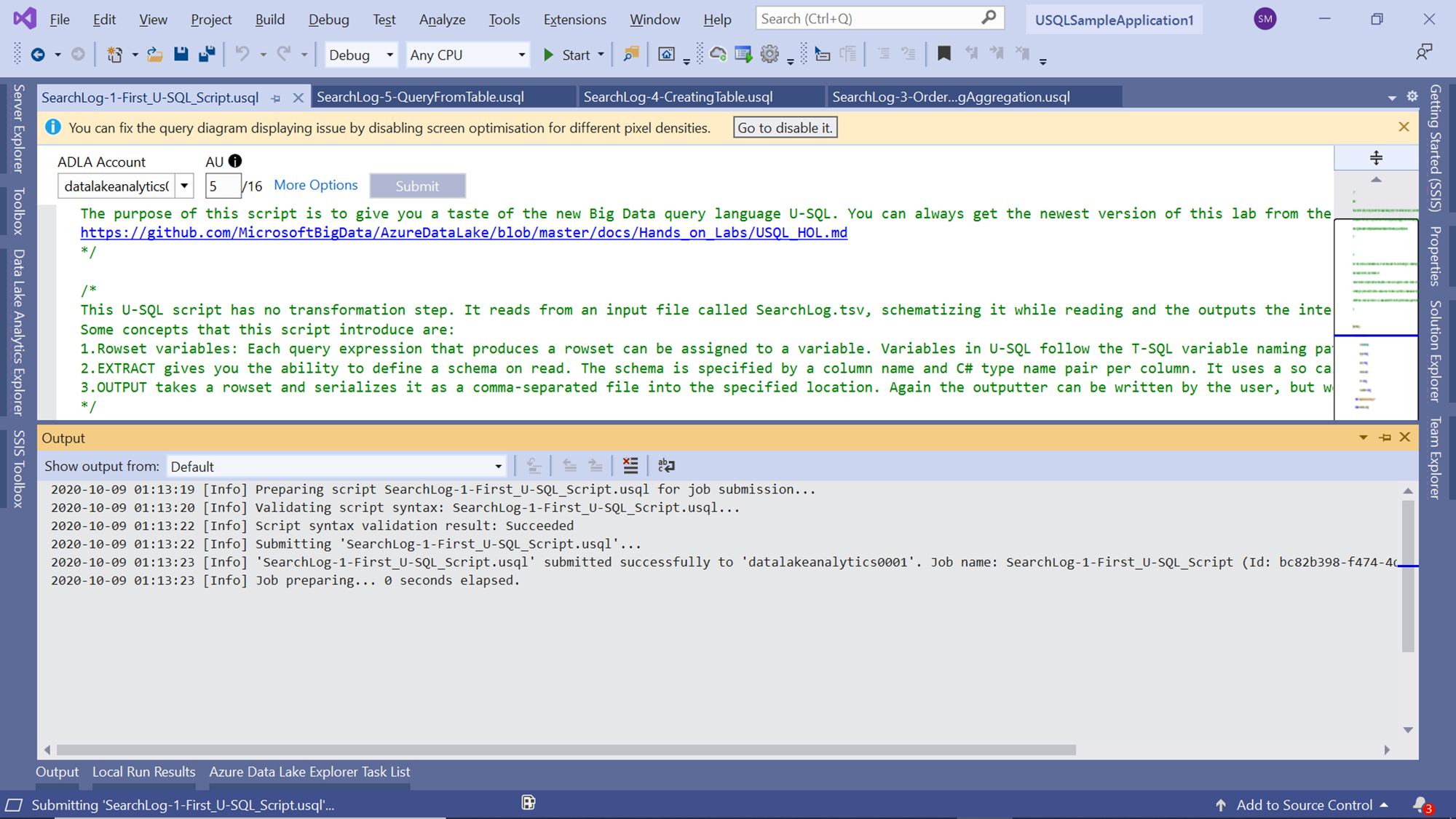Switch to SearchLog-4-CreatingTable.usql tab

click(678, 97)
